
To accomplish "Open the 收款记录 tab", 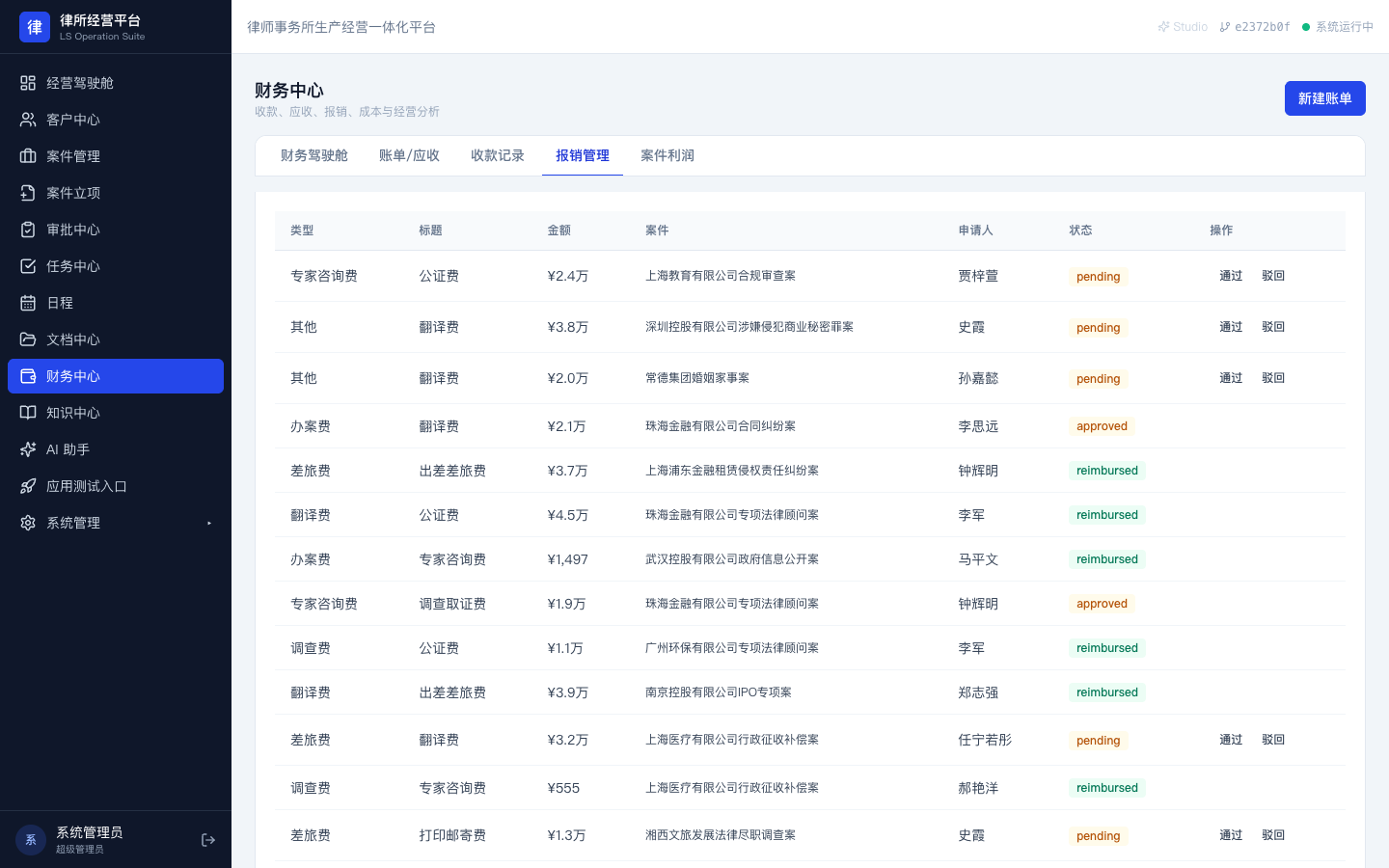I will (498, 155).
